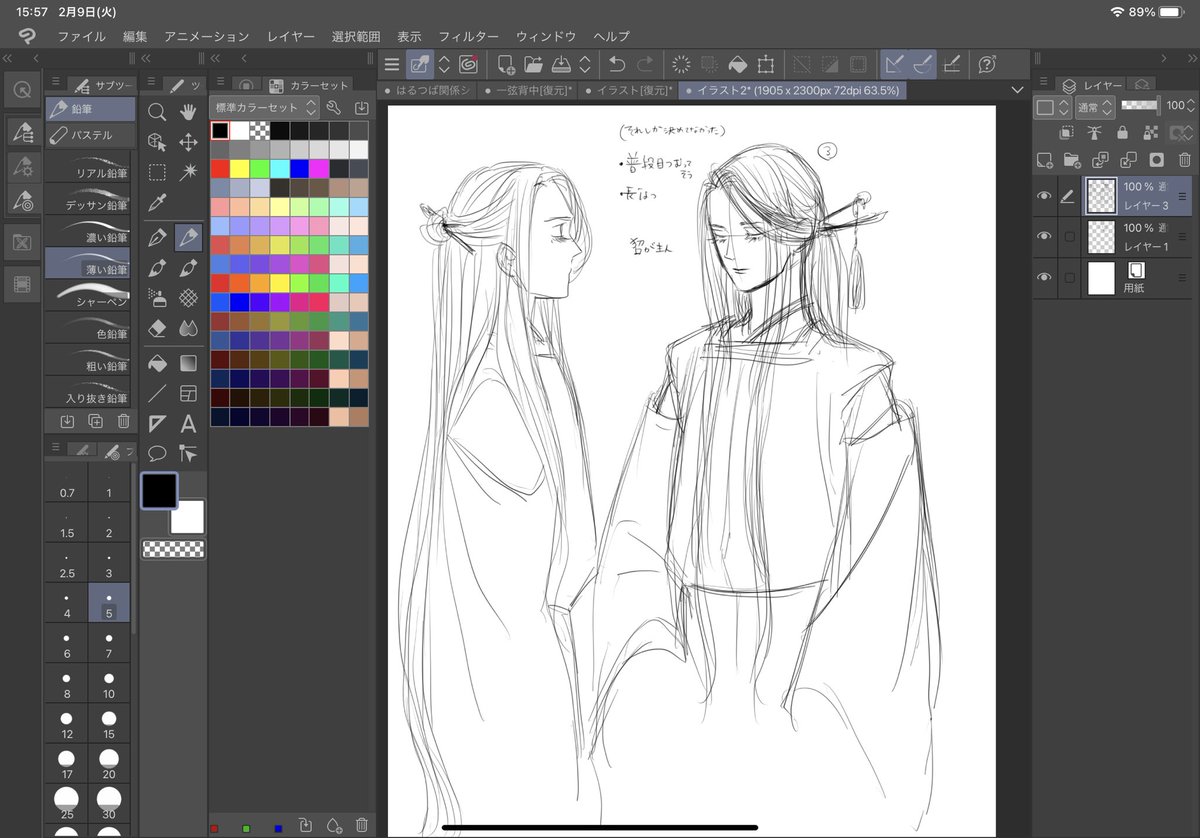This screenshot has height=838, width=1200.
Task: Click Save icon in command bar
Action: 561,64
